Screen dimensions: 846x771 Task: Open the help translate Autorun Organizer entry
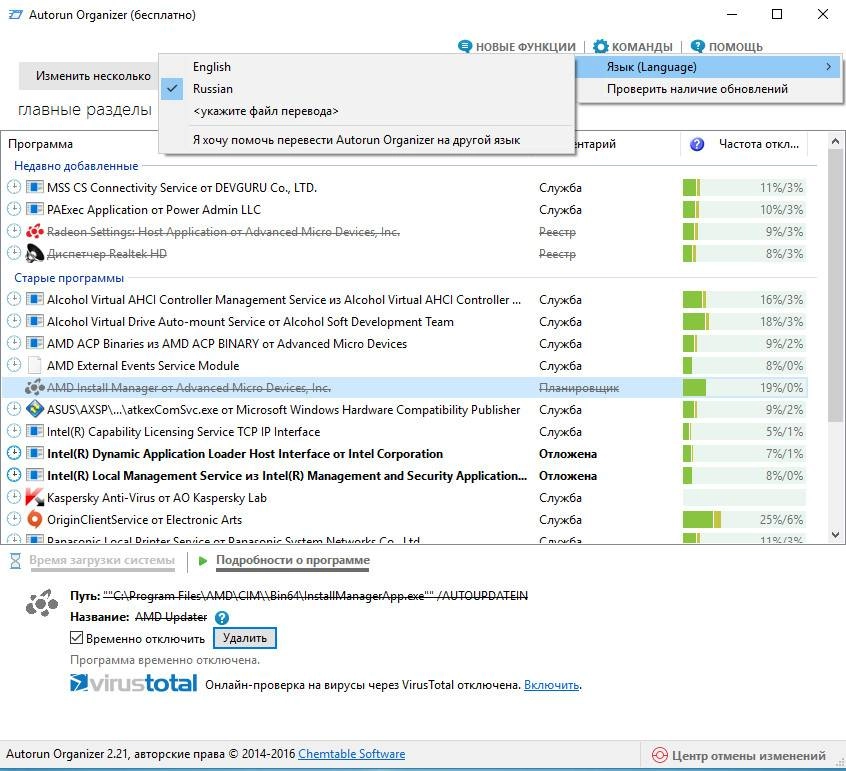(367, 140)
